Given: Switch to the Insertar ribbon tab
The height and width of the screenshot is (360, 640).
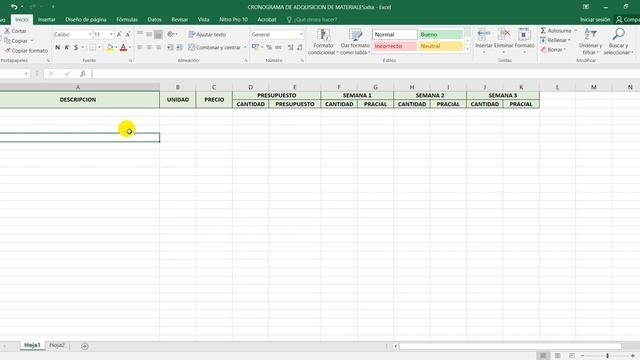Looking at the screenshot, I should point(47,20).
